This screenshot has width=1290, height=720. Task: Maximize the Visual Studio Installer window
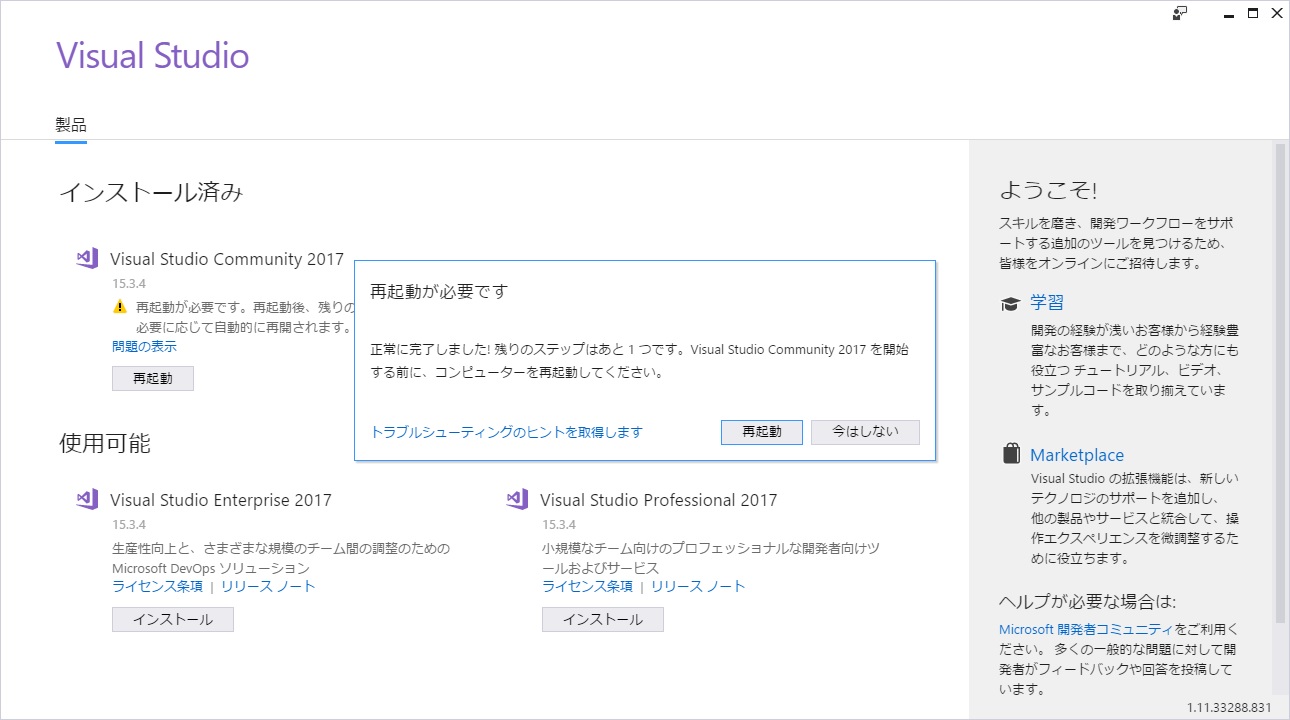1253,13
